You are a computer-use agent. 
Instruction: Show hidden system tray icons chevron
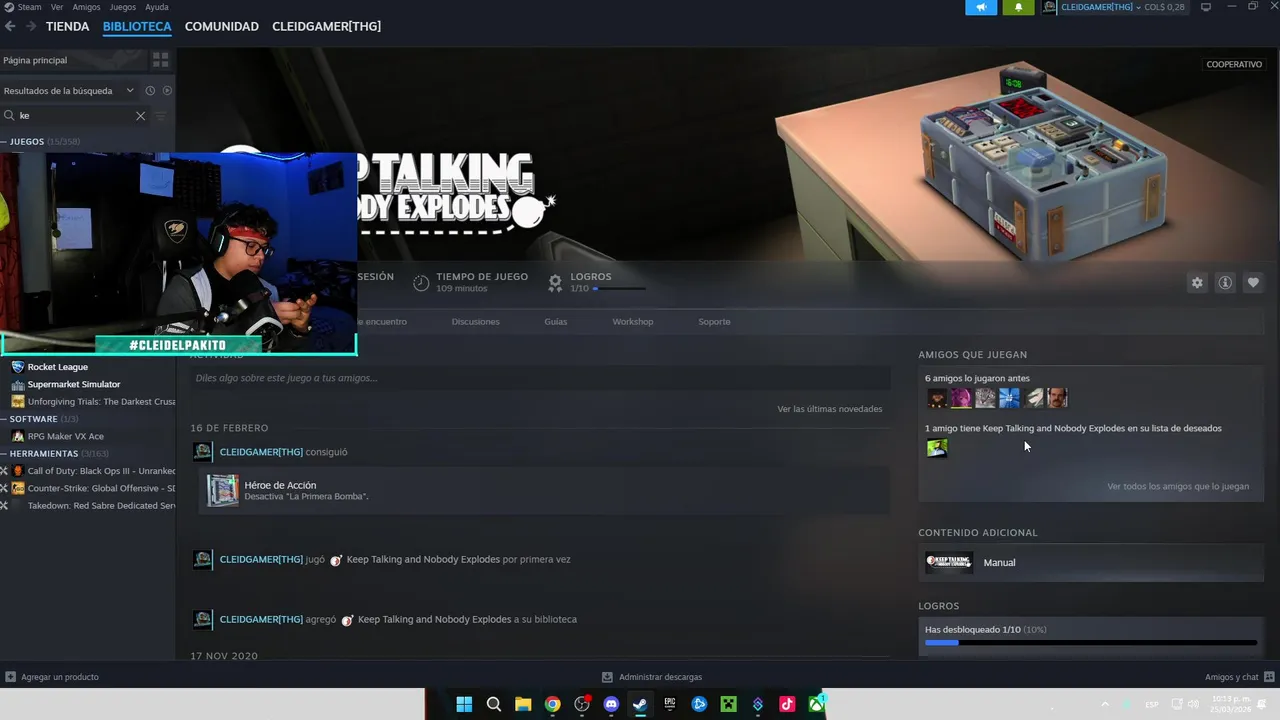[x=1105, y=704]
